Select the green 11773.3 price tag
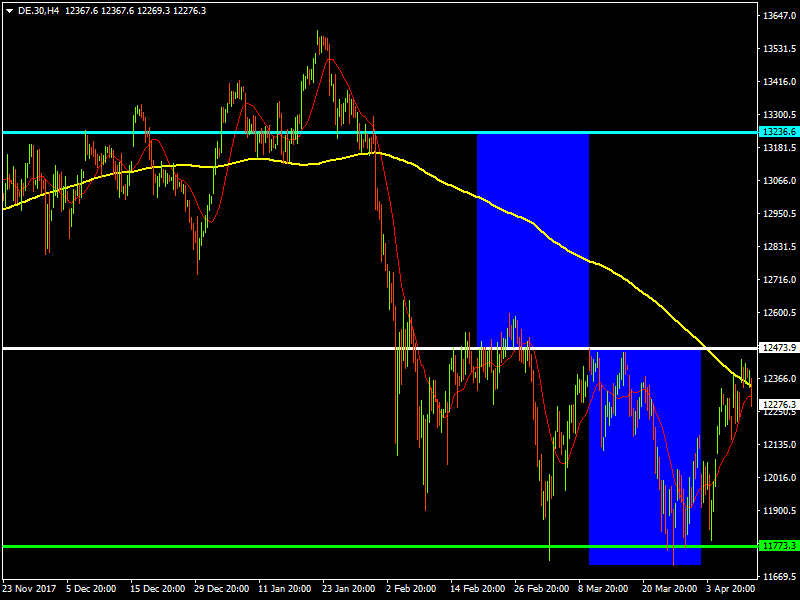Viewport: 800px width, 600px height. 779,546
